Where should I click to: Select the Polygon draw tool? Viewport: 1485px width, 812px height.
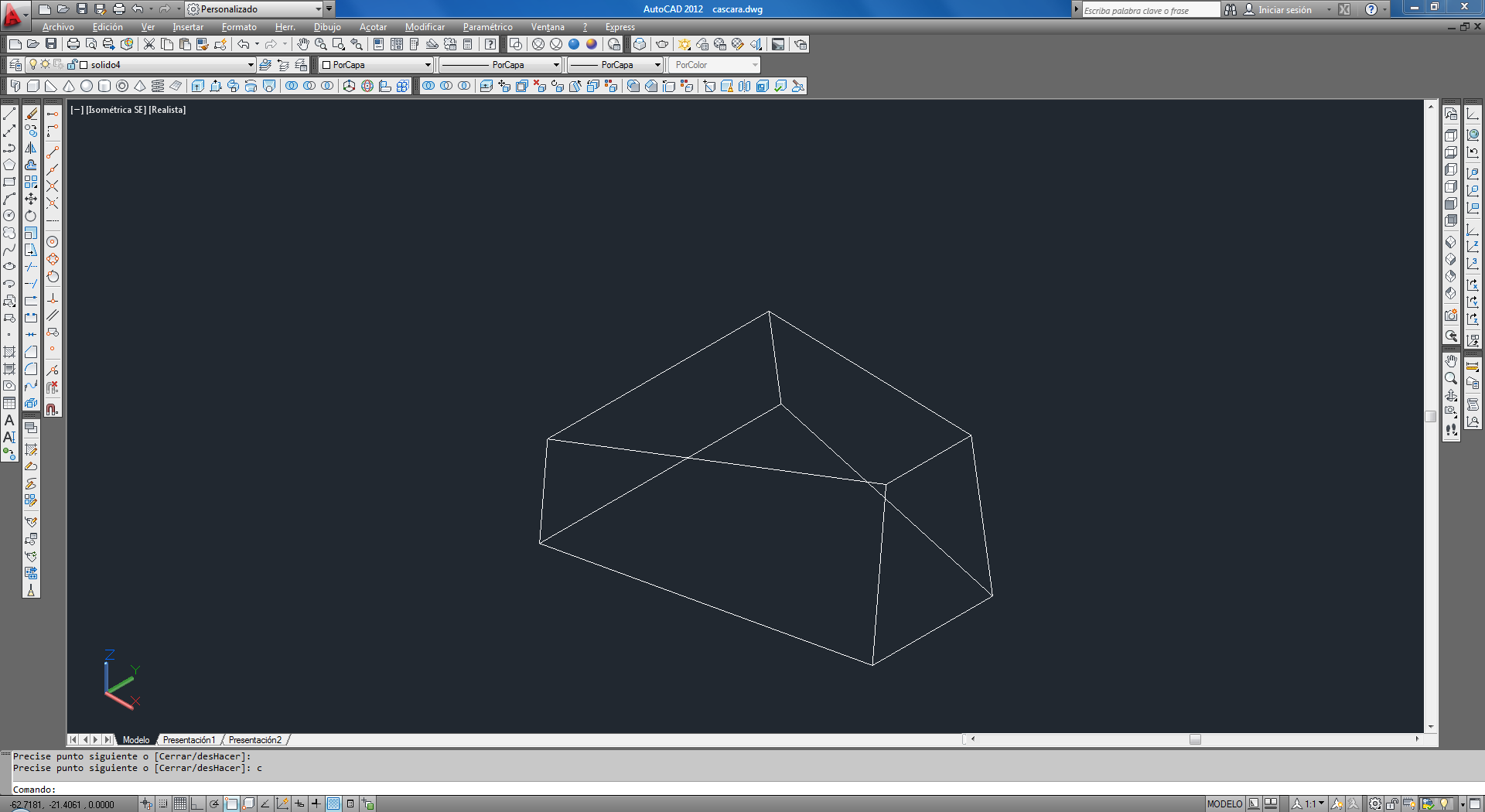(x=9, y=165)
